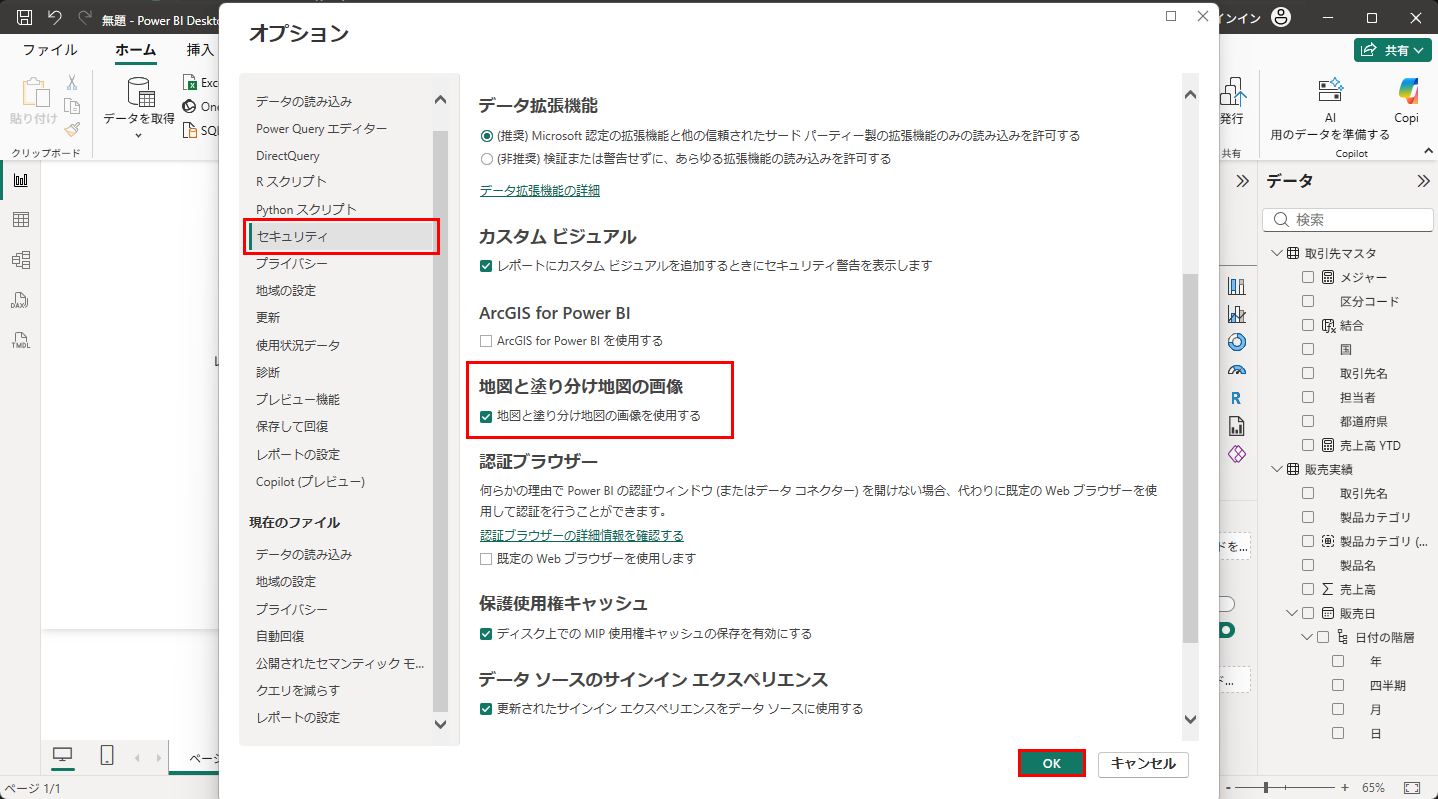The height and width of the screenshot is (799, 1438).
Task: Pick the line and column chart visual
Action: click(x=1237, y=314)
